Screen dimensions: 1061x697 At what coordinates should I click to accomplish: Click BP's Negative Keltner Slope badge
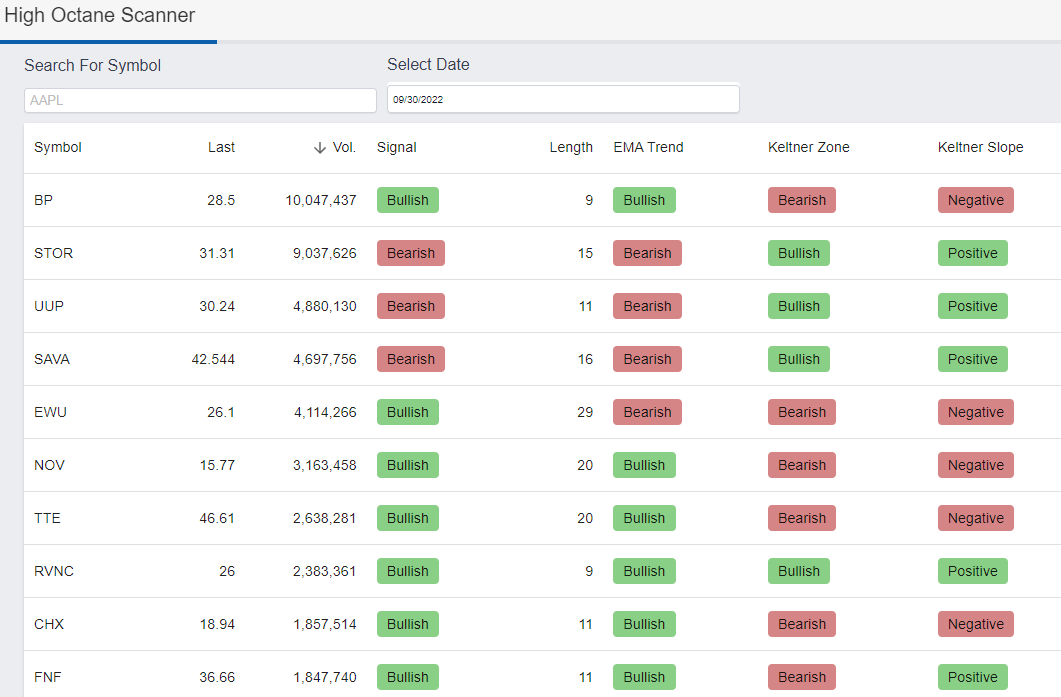(976, 200)
